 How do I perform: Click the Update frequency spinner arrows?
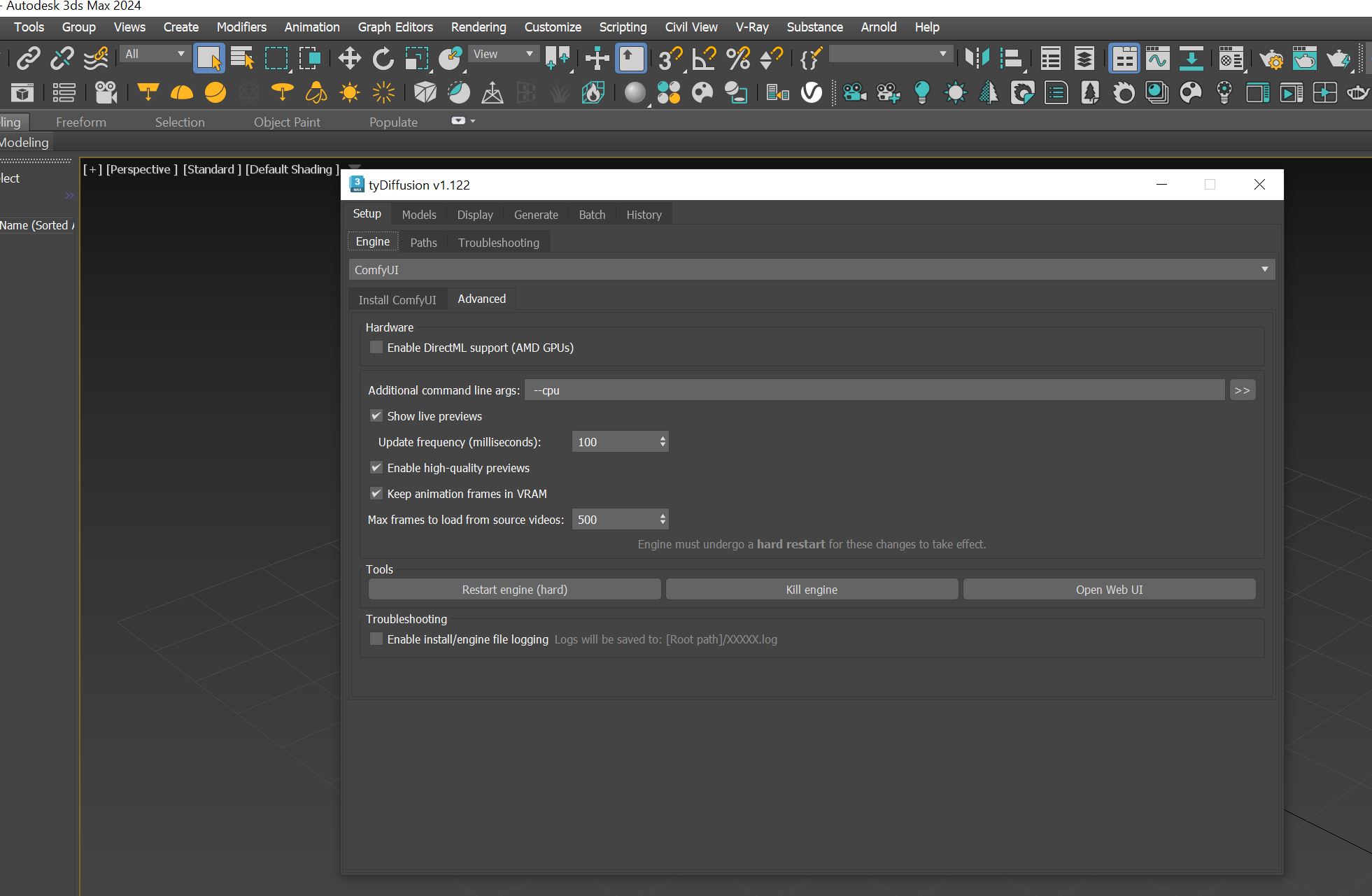point(663,442)
